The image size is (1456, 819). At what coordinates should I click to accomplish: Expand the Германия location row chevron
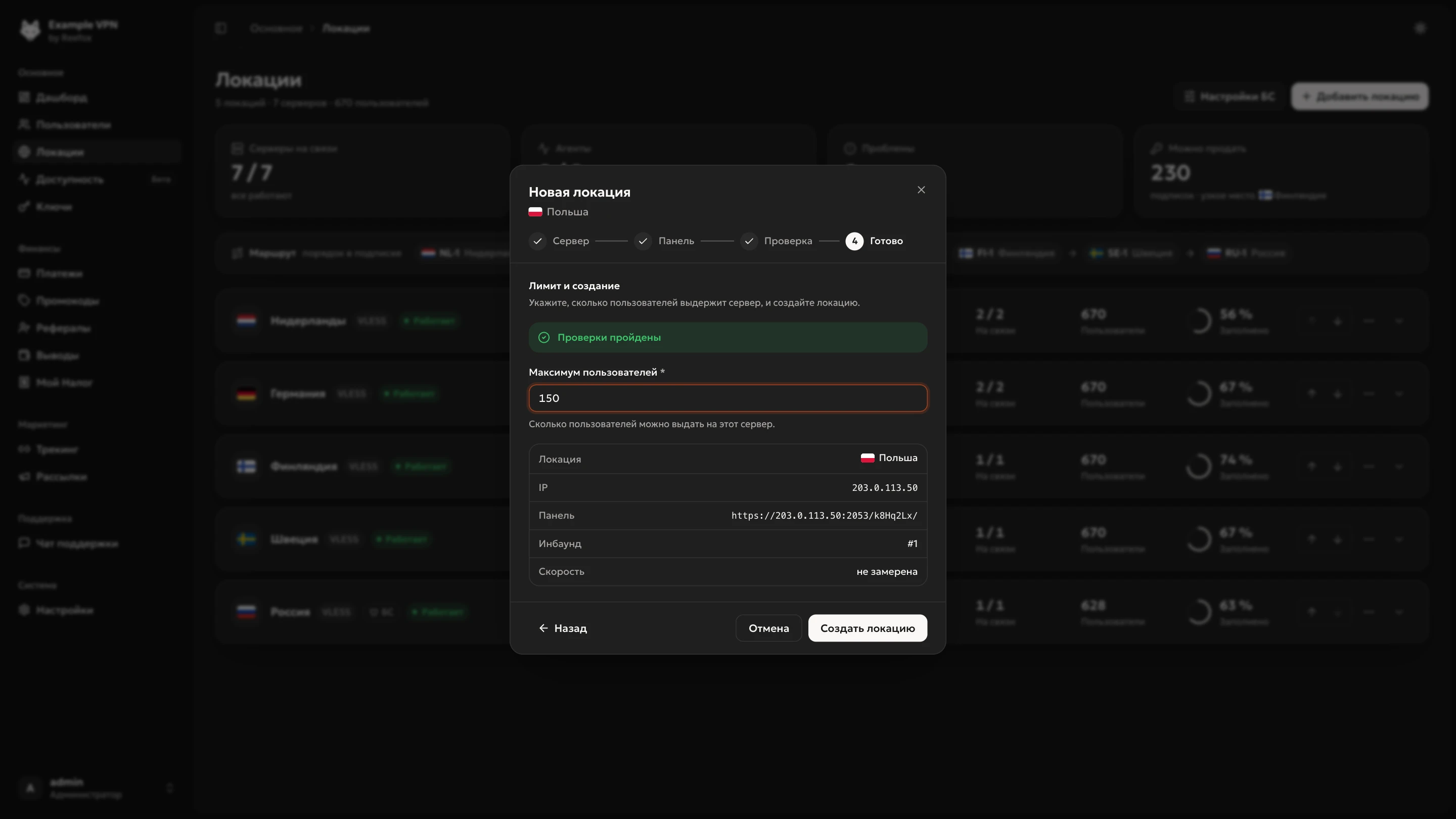tap(1399, 394)
